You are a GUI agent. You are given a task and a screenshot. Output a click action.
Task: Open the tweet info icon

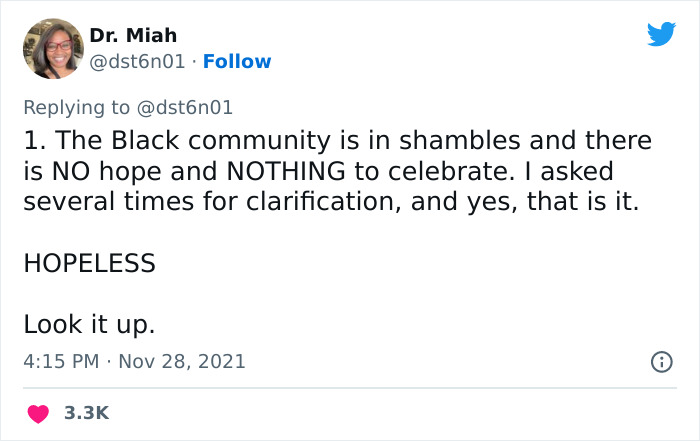point(661,361)
